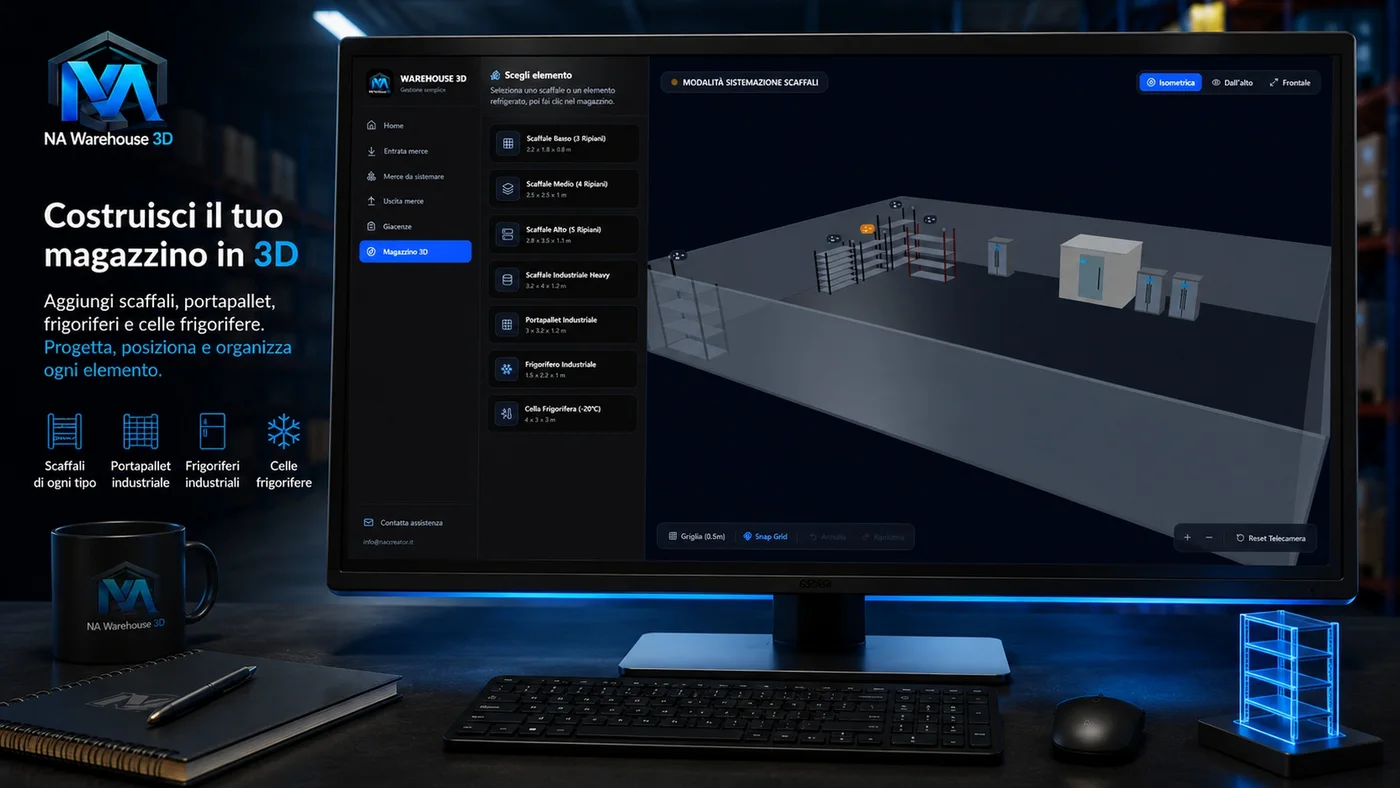Toggle the Griglia (0.5m) grid display
The width and height of the screenshot is (1400, 788).
pyautogui.click(x=697, y=537)
